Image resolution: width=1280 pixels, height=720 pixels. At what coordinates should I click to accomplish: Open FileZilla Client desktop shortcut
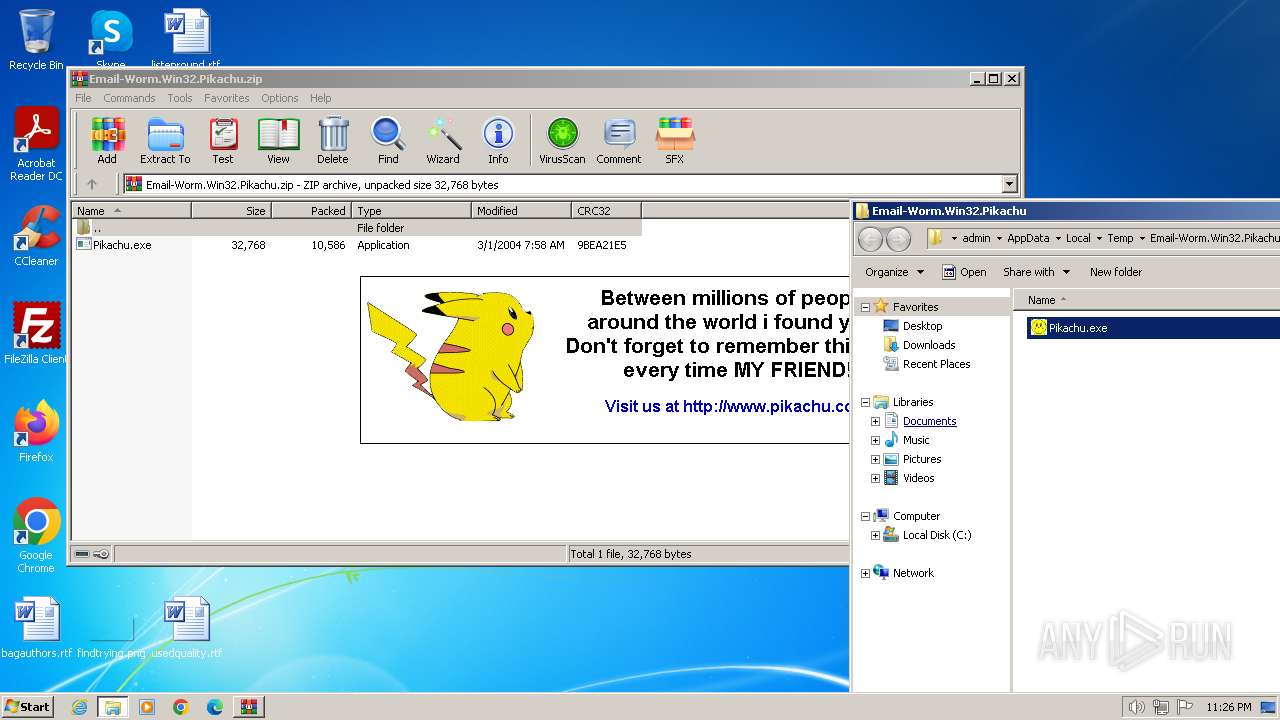tap(36, 333)
